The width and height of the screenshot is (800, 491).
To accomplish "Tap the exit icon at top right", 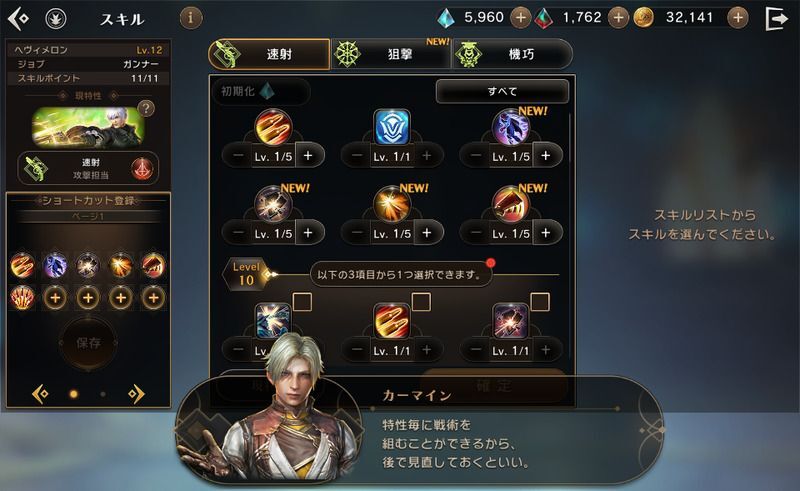I will click(x=777, y=19).
